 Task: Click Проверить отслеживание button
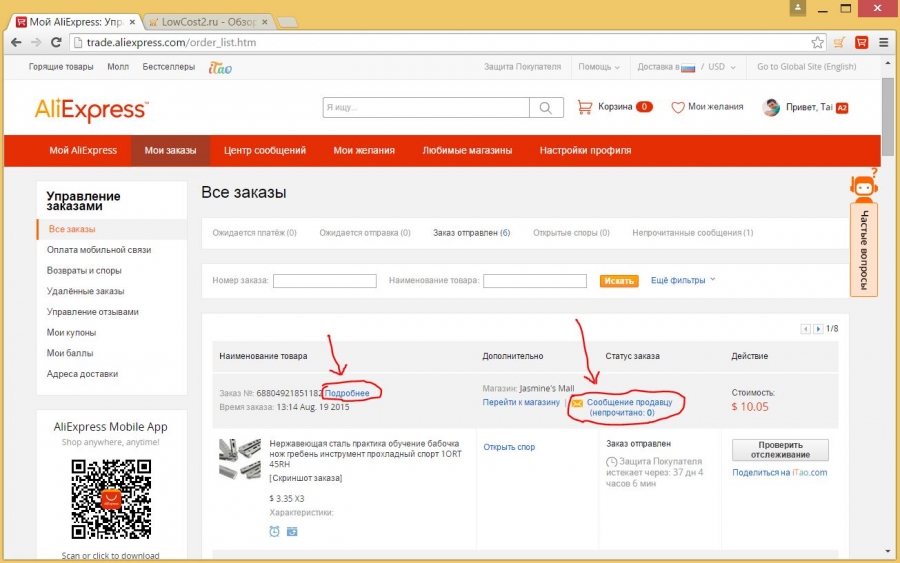pyautogui.click(x=780, y=450)
